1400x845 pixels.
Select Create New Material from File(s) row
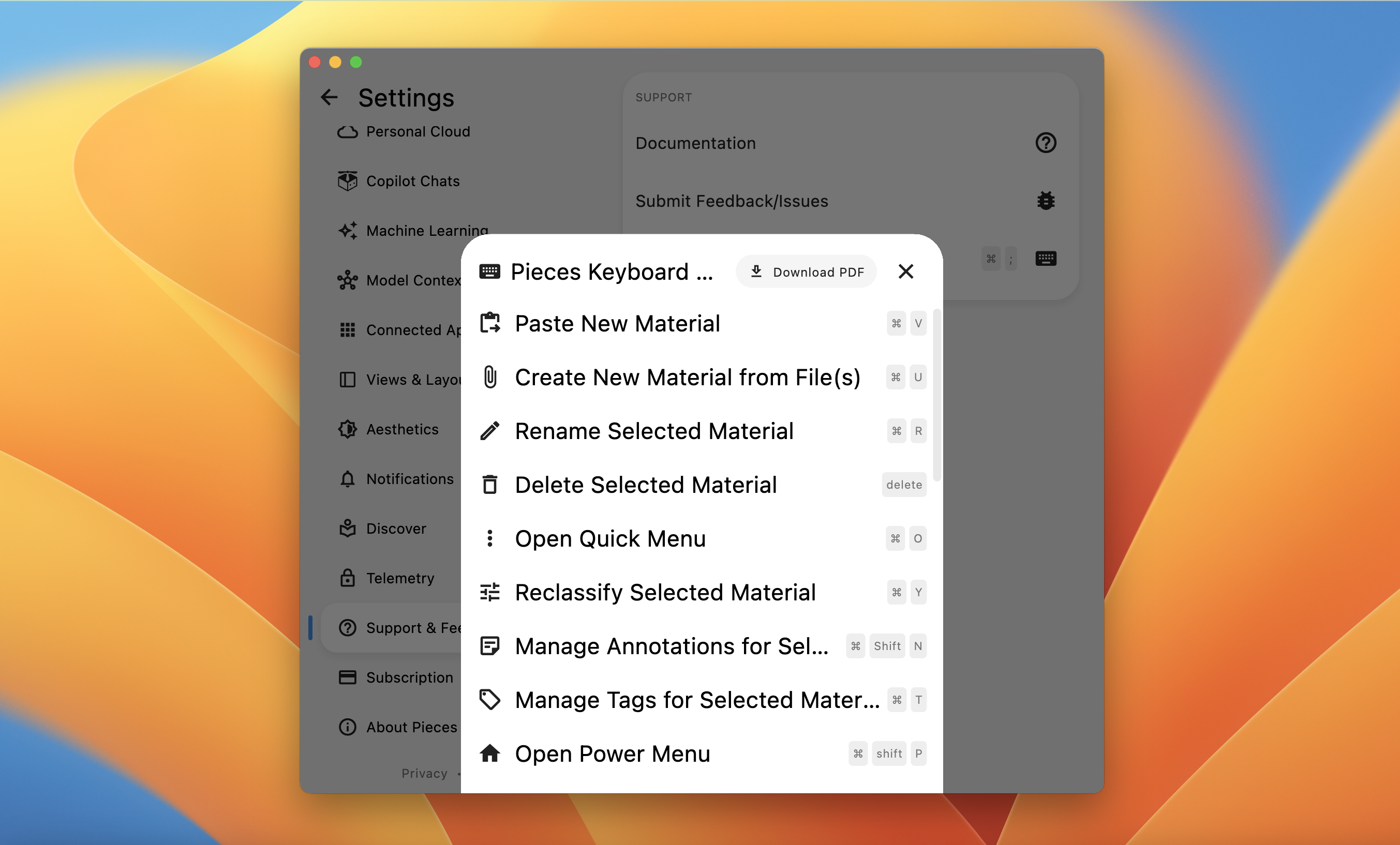click(x=702, y=377)
